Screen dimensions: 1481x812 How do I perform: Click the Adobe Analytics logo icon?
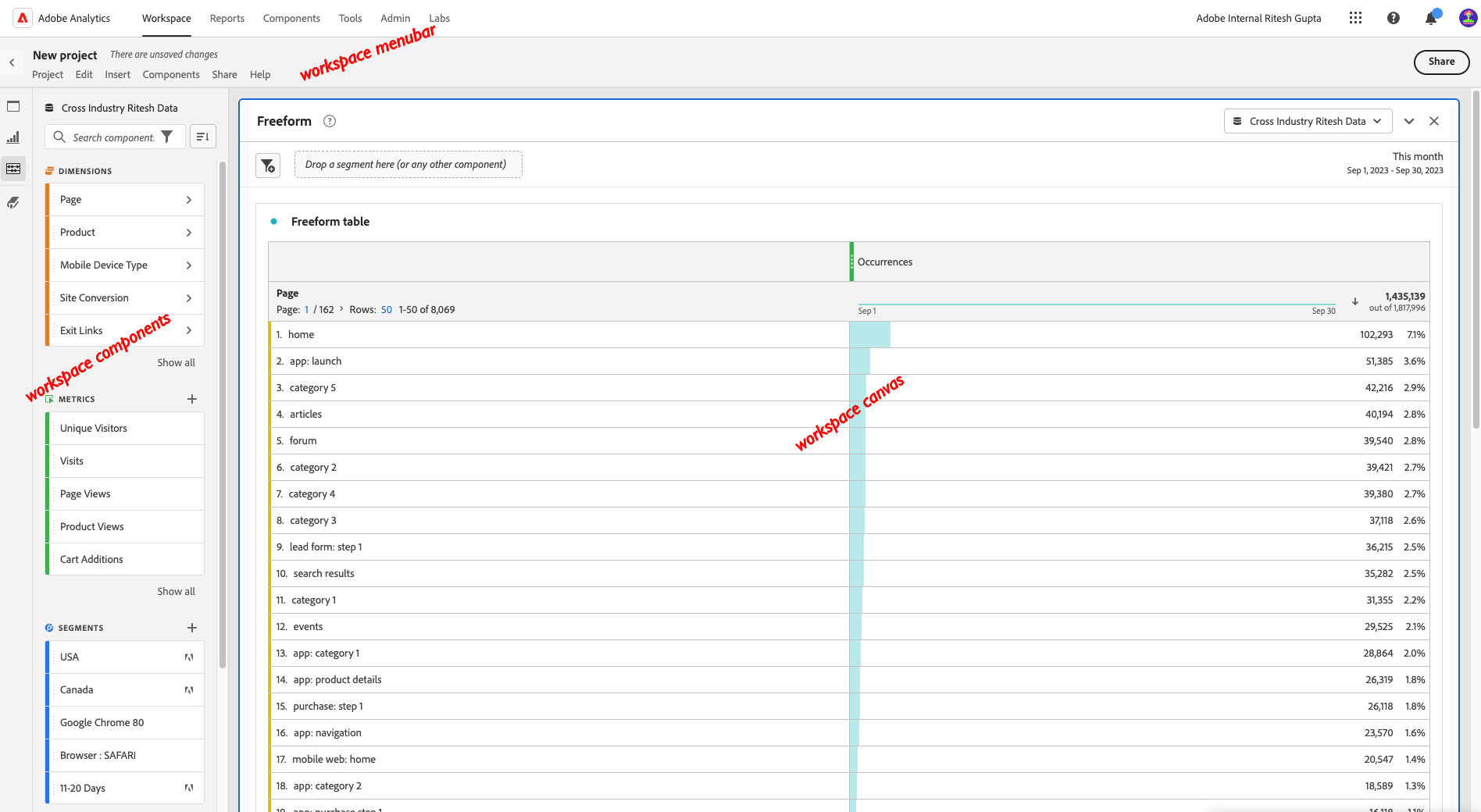23,18
